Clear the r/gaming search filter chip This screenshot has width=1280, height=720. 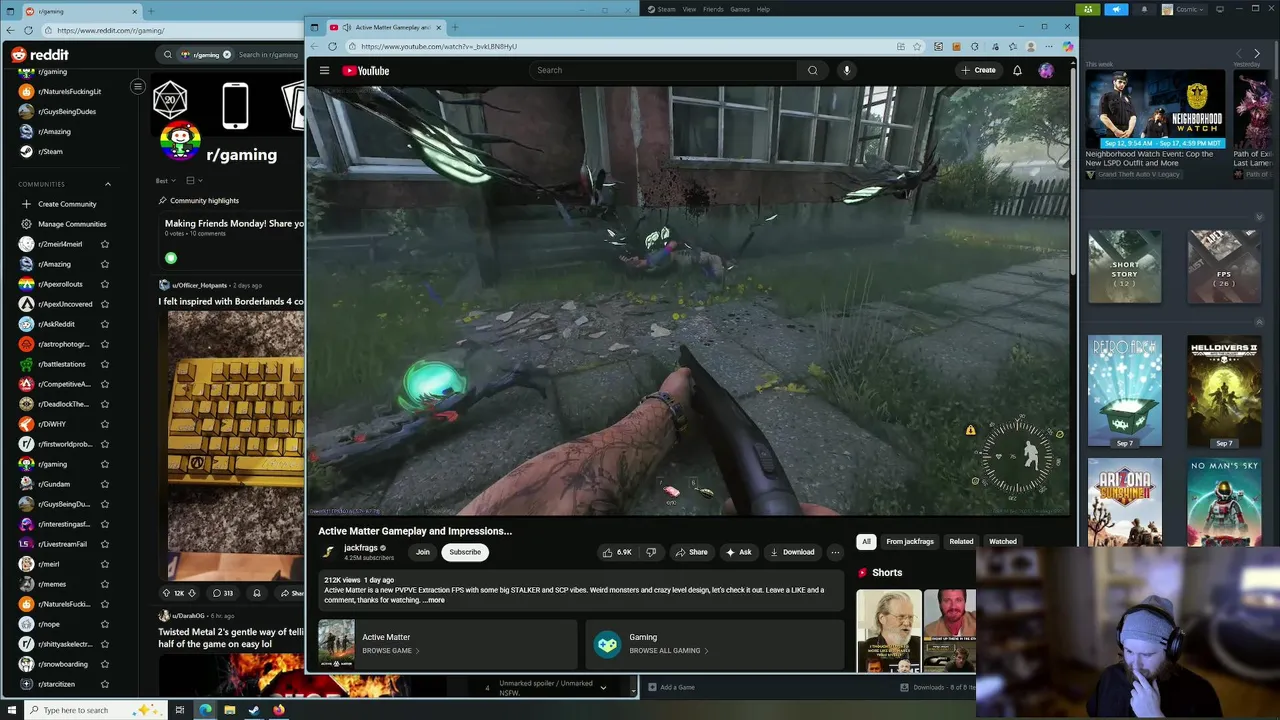click(x=227, y=54)
